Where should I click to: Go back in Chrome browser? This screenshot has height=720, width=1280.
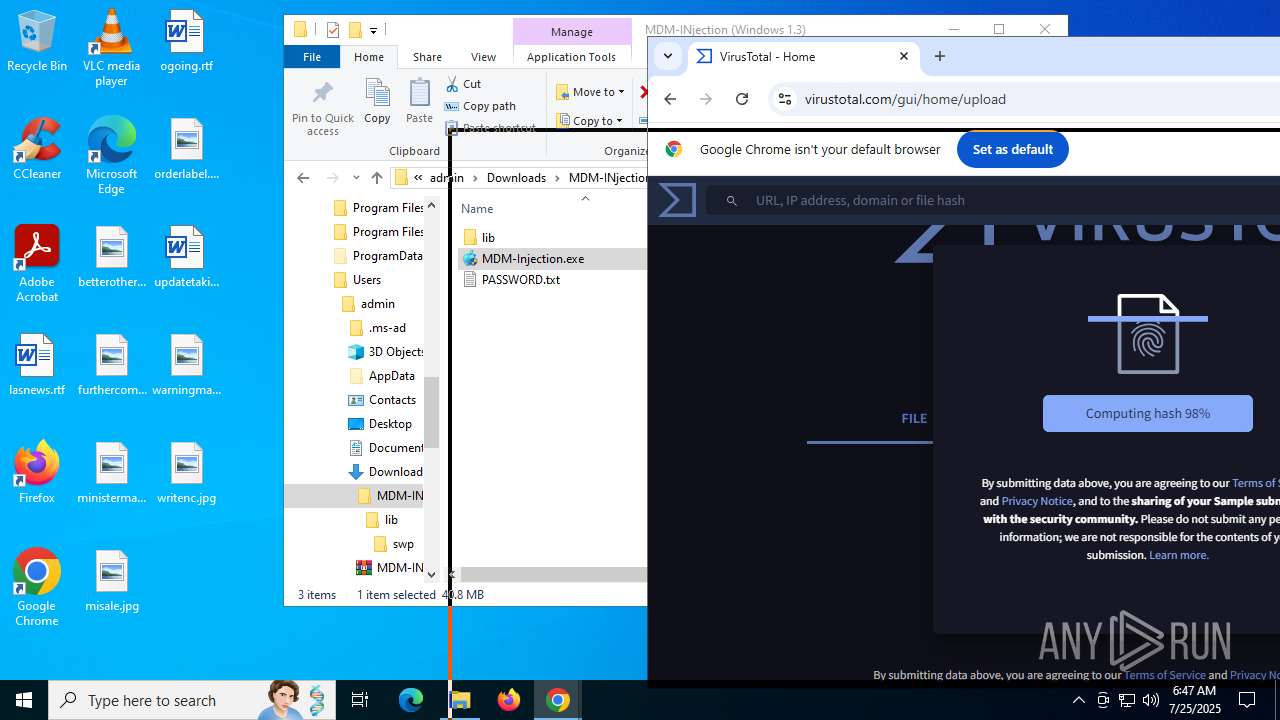(670, 99)
